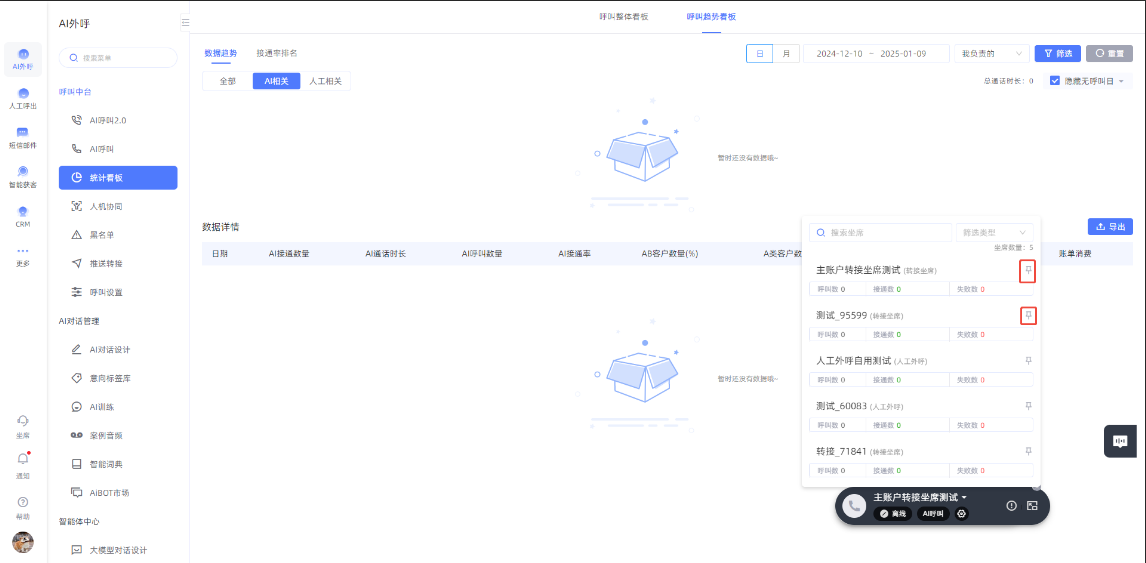1146x563 pixels.
Task: Switch the time granularity to 月
Action: pos(786,53)
